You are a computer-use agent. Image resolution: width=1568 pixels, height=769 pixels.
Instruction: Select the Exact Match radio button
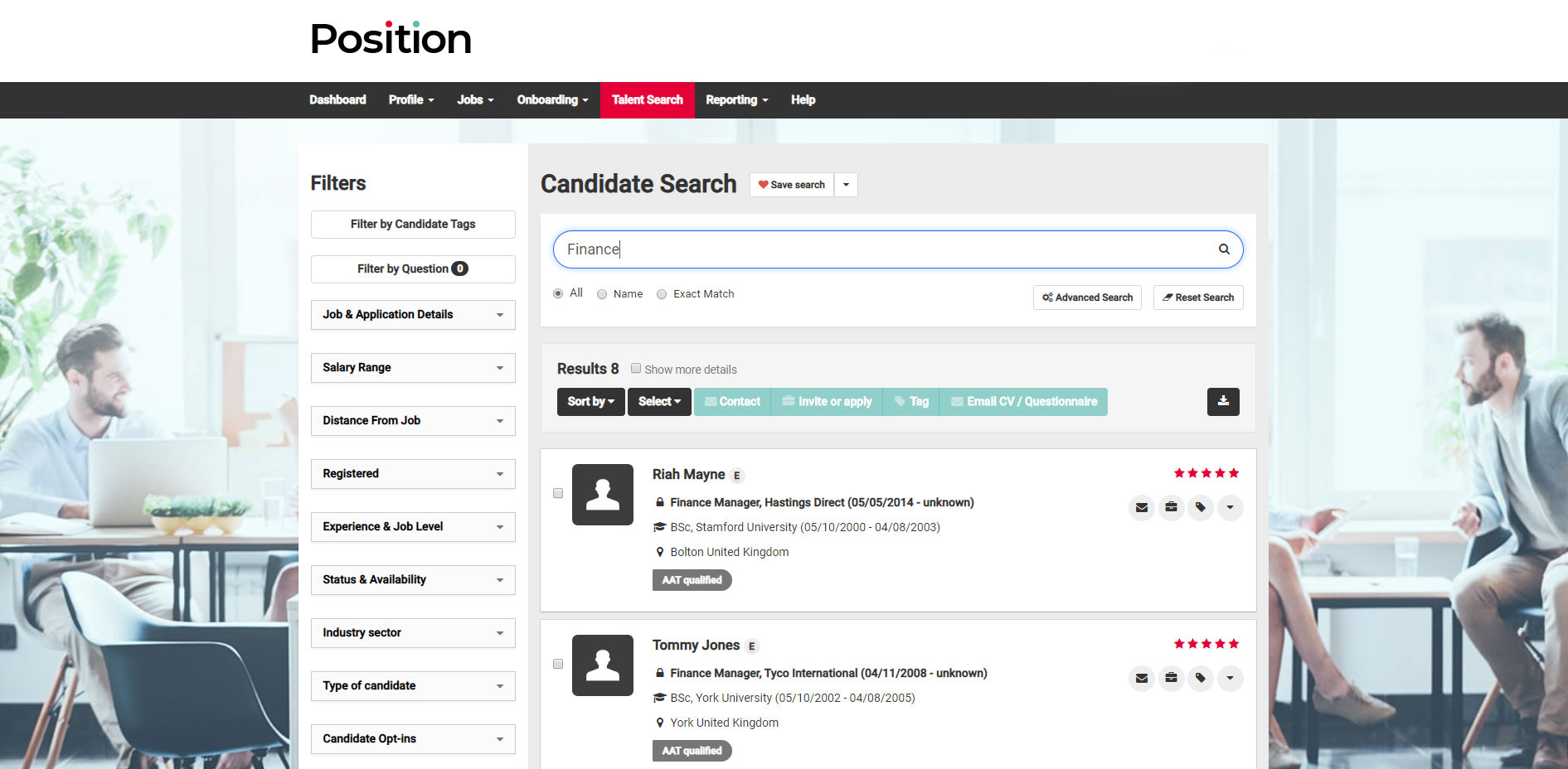click(x=662, y=294)
